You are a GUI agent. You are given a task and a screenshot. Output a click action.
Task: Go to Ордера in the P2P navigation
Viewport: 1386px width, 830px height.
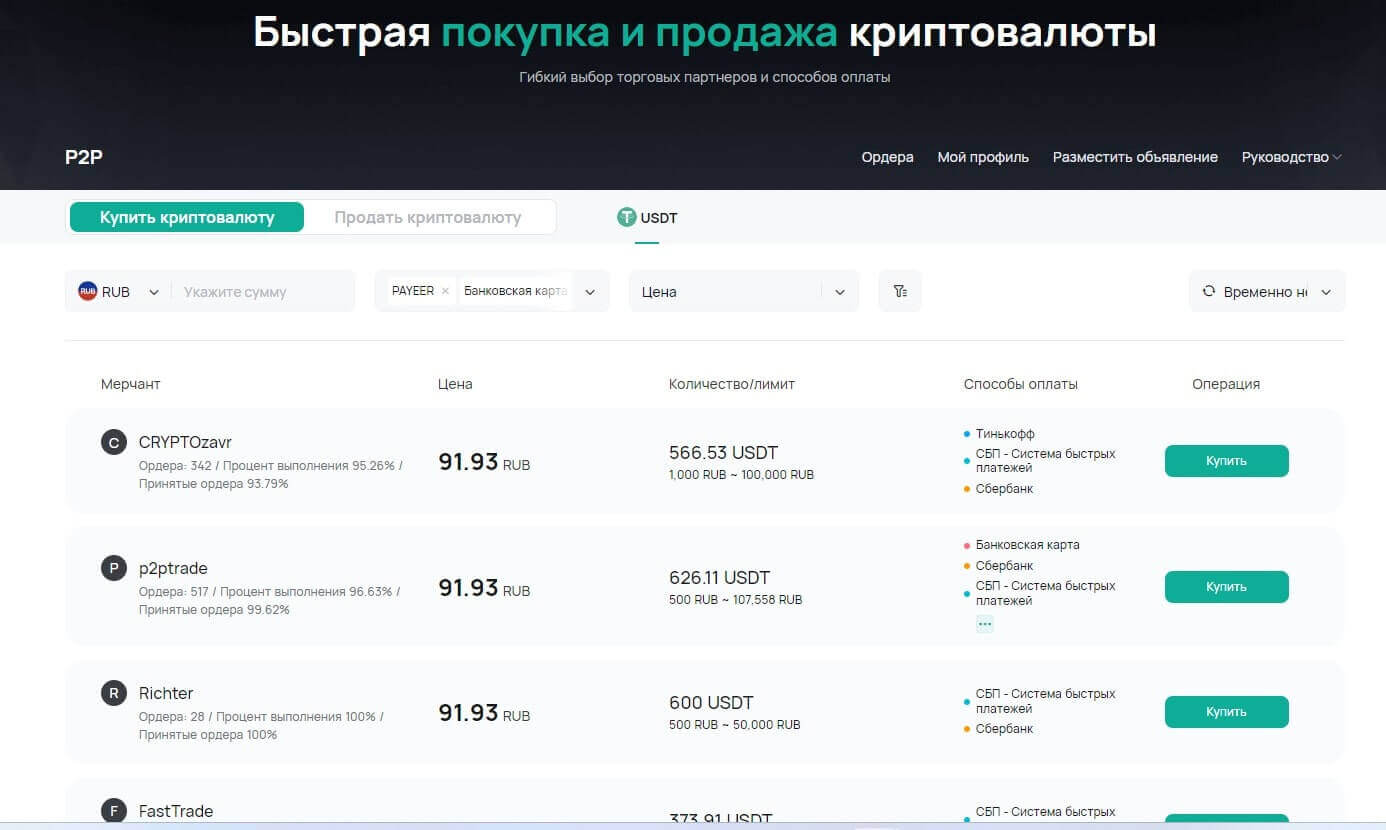pyautogui.click(x=887, y=157)
